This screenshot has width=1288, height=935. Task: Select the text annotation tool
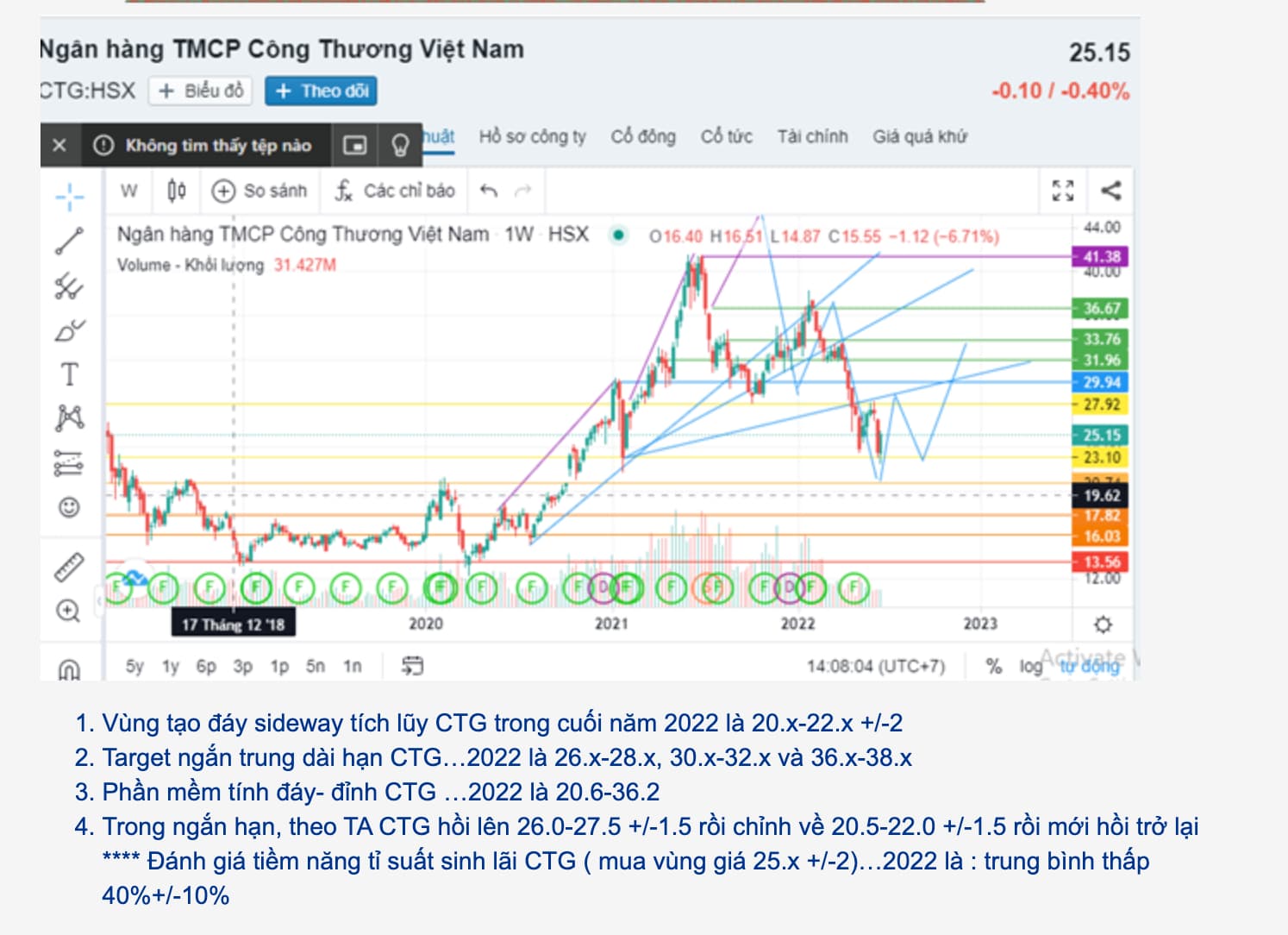pyautogui.click(x=70, y=374)
